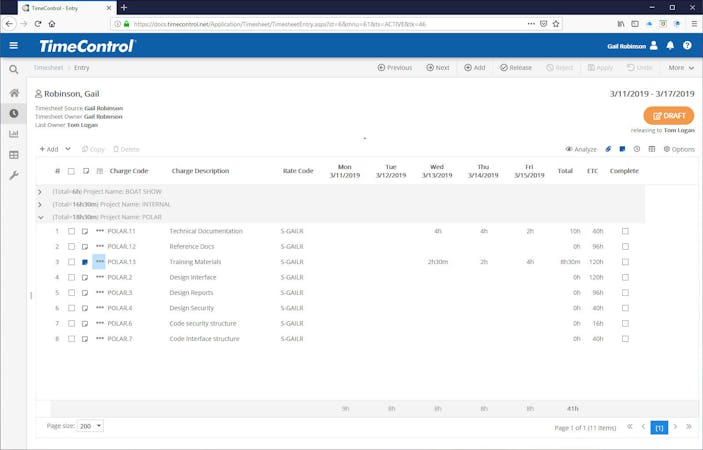Open note icon for POLAR.7 row
Image resolution: width=703 pixels, height=450 pixels.
coord(85,339)
